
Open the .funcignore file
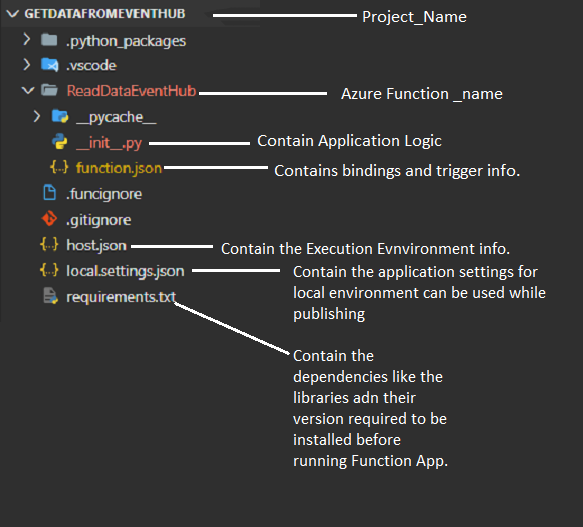tap(104, 194)
